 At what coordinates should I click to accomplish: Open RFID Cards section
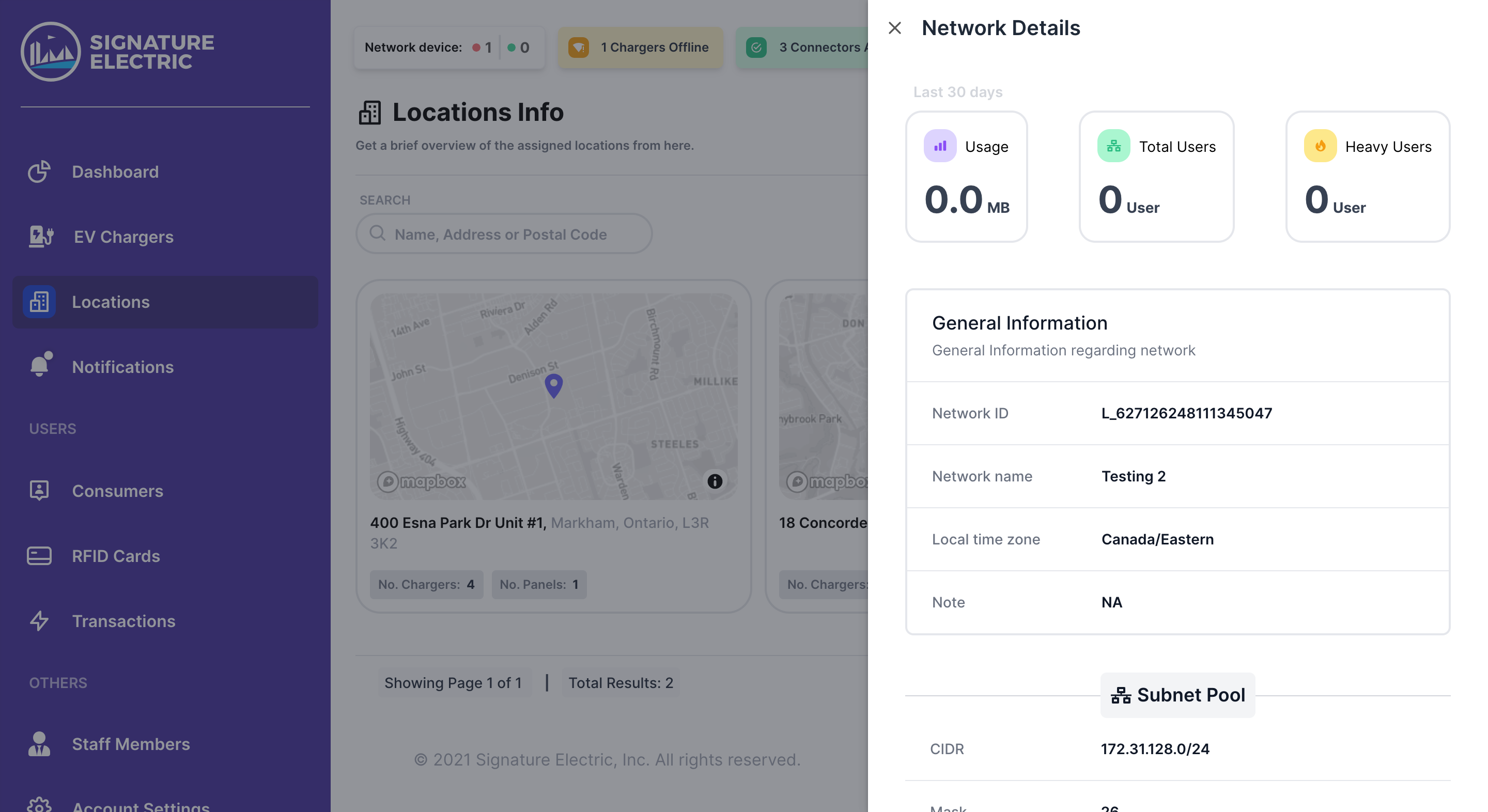click(x=165, y=556)
